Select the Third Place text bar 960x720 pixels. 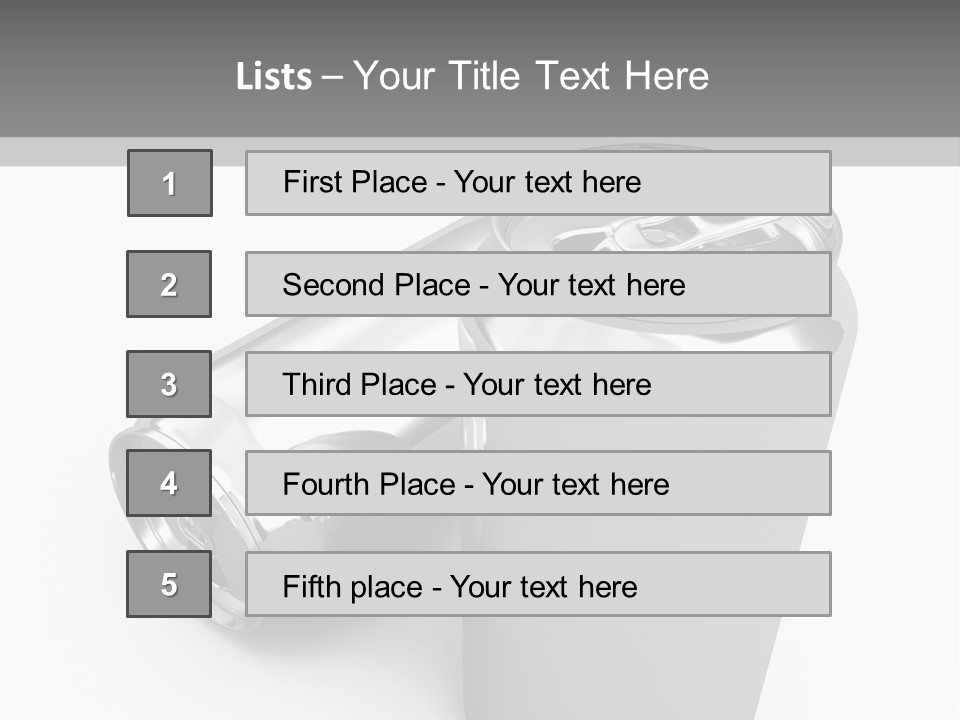(538, 384)
